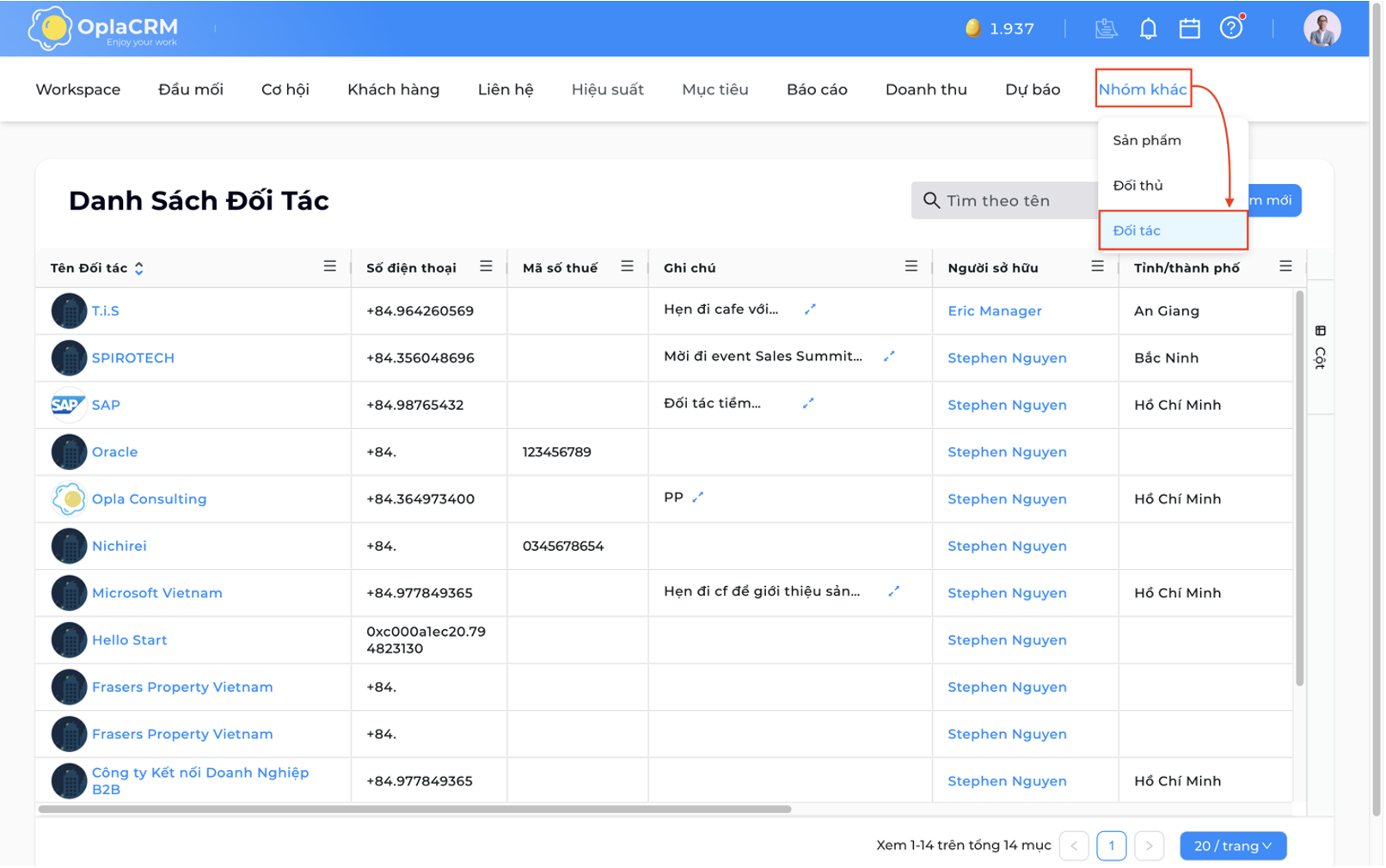Open the Nhóm khác menu

[1143, 89]
